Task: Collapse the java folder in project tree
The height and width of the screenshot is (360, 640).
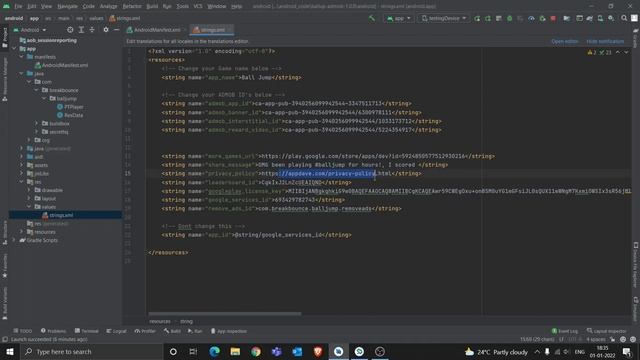Action: click(22, 73)
